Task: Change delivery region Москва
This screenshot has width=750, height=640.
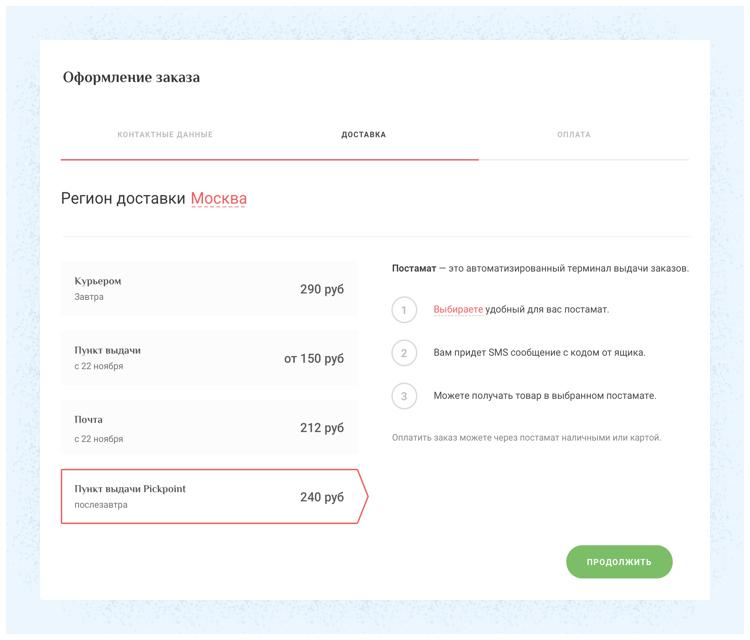Action: [x=219, y=198]
